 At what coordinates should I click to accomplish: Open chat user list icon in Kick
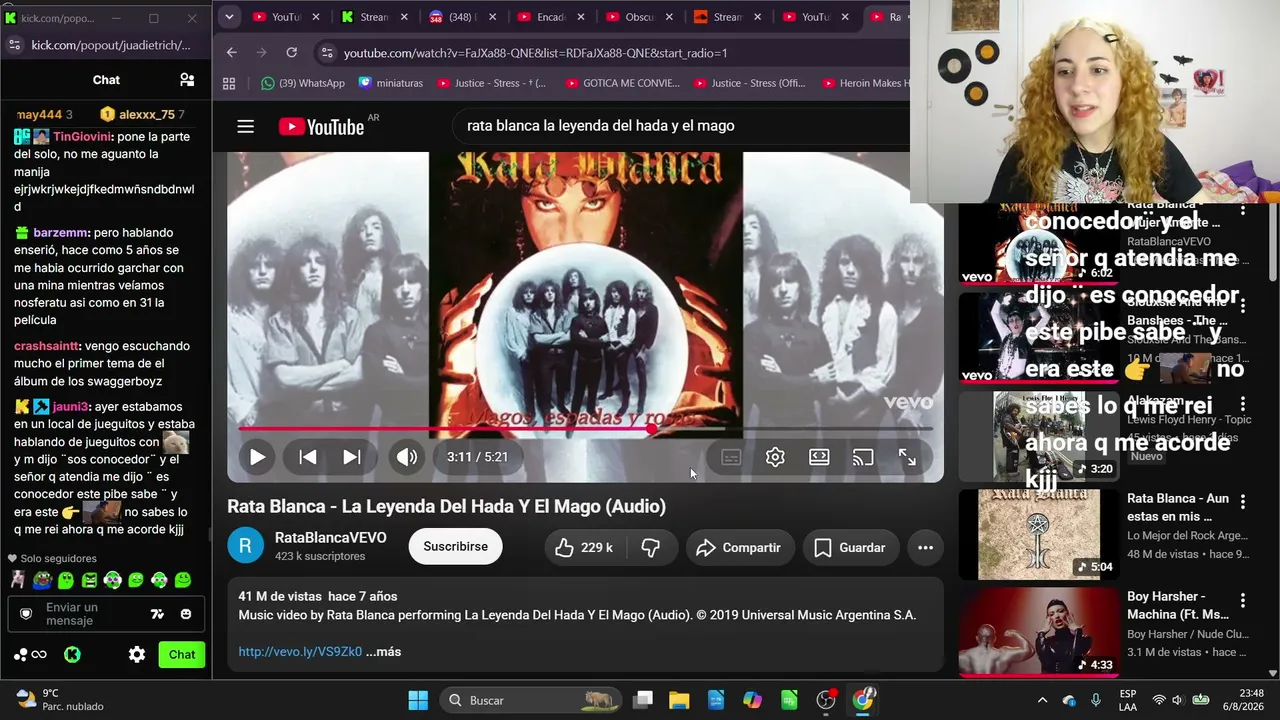click(187, 80)
